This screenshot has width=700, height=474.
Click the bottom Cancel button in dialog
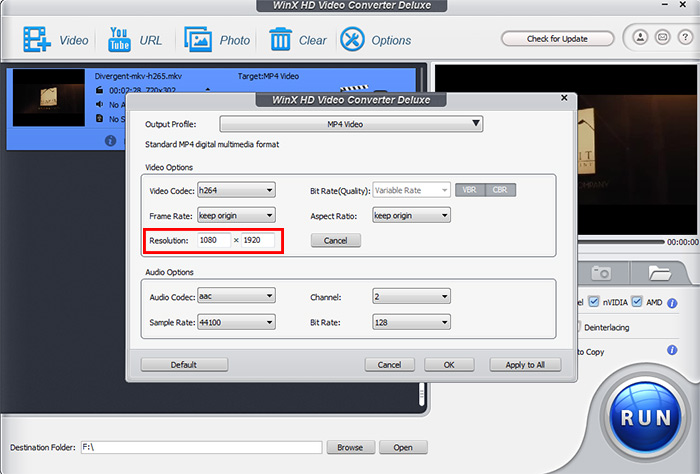point(389,365)
